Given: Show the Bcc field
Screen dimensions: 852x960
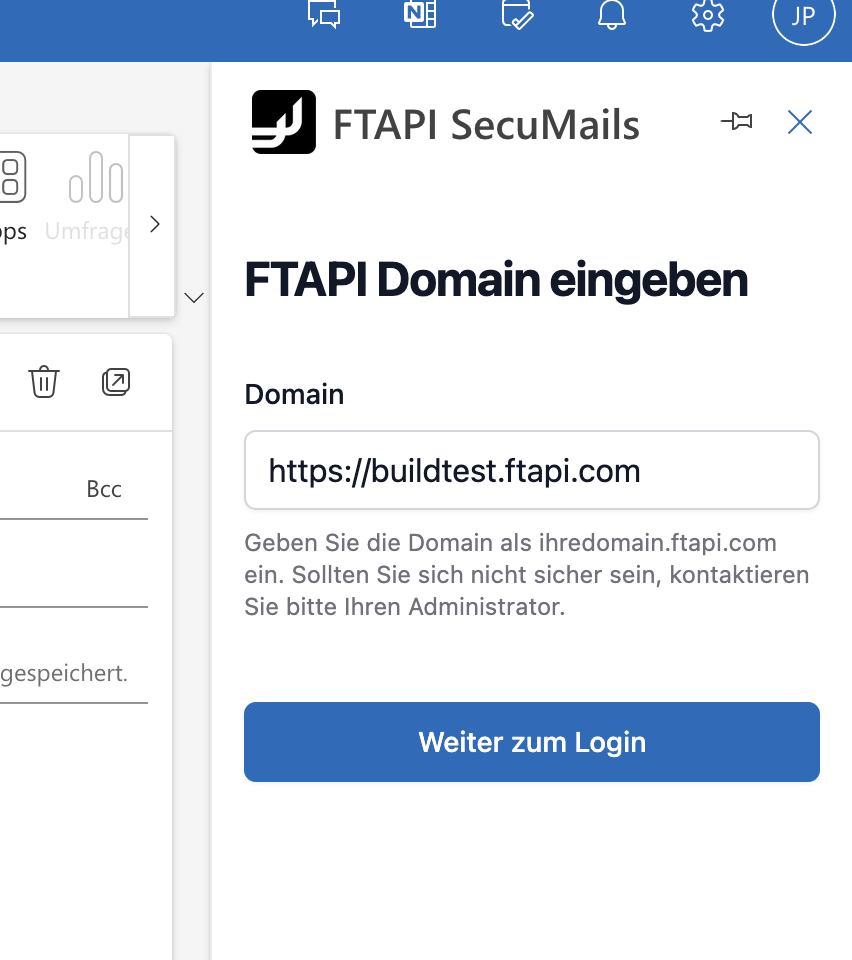Looking at the screenshot, I should (104, 489).
